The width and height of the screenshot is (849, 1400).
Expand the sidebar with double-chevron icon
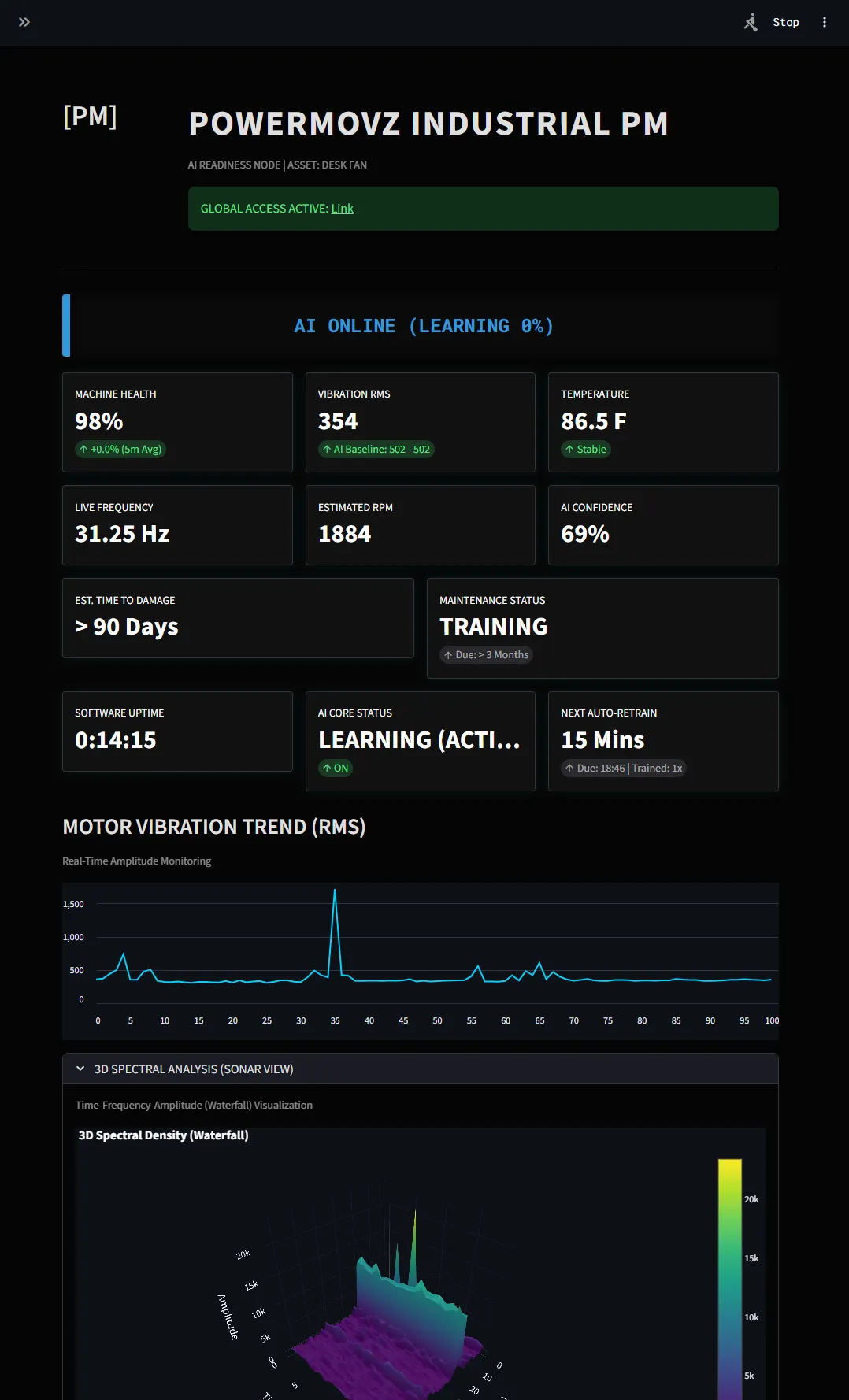click(24, 22)
